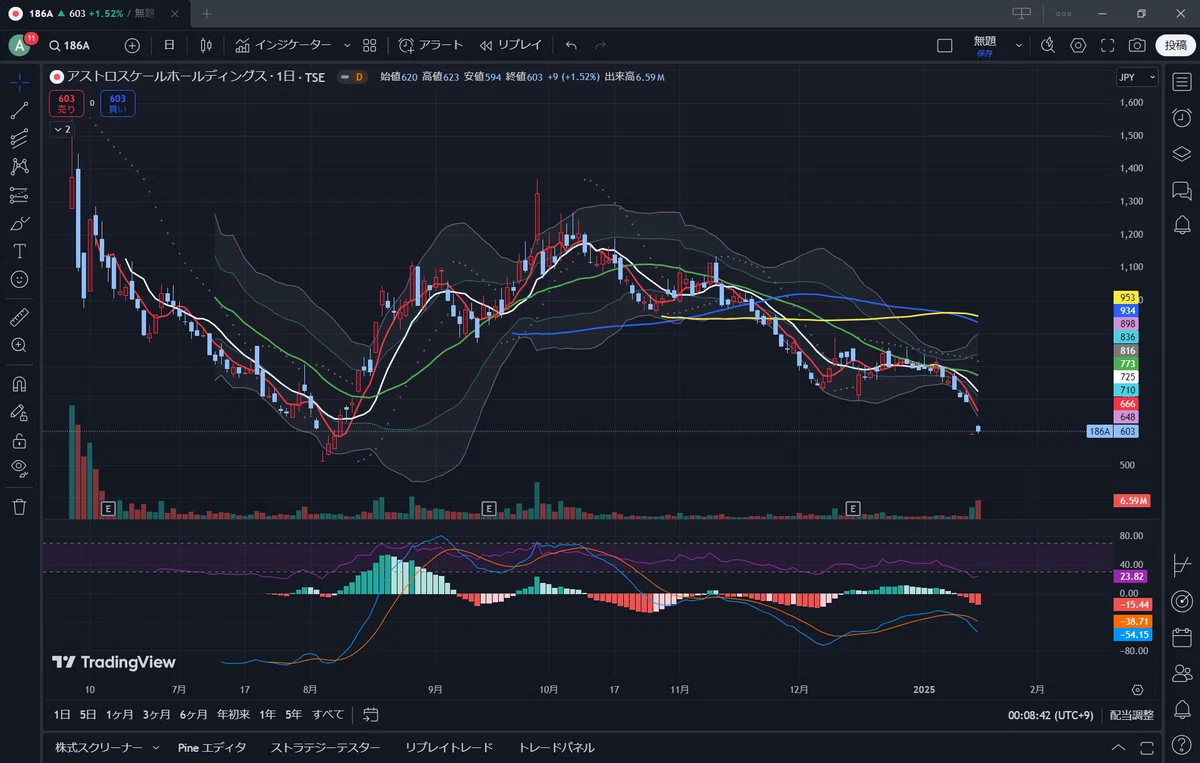This screenshot has width=1200, height=763.
Task: Click the yellow 953 price label
Action: point(1127,298)
